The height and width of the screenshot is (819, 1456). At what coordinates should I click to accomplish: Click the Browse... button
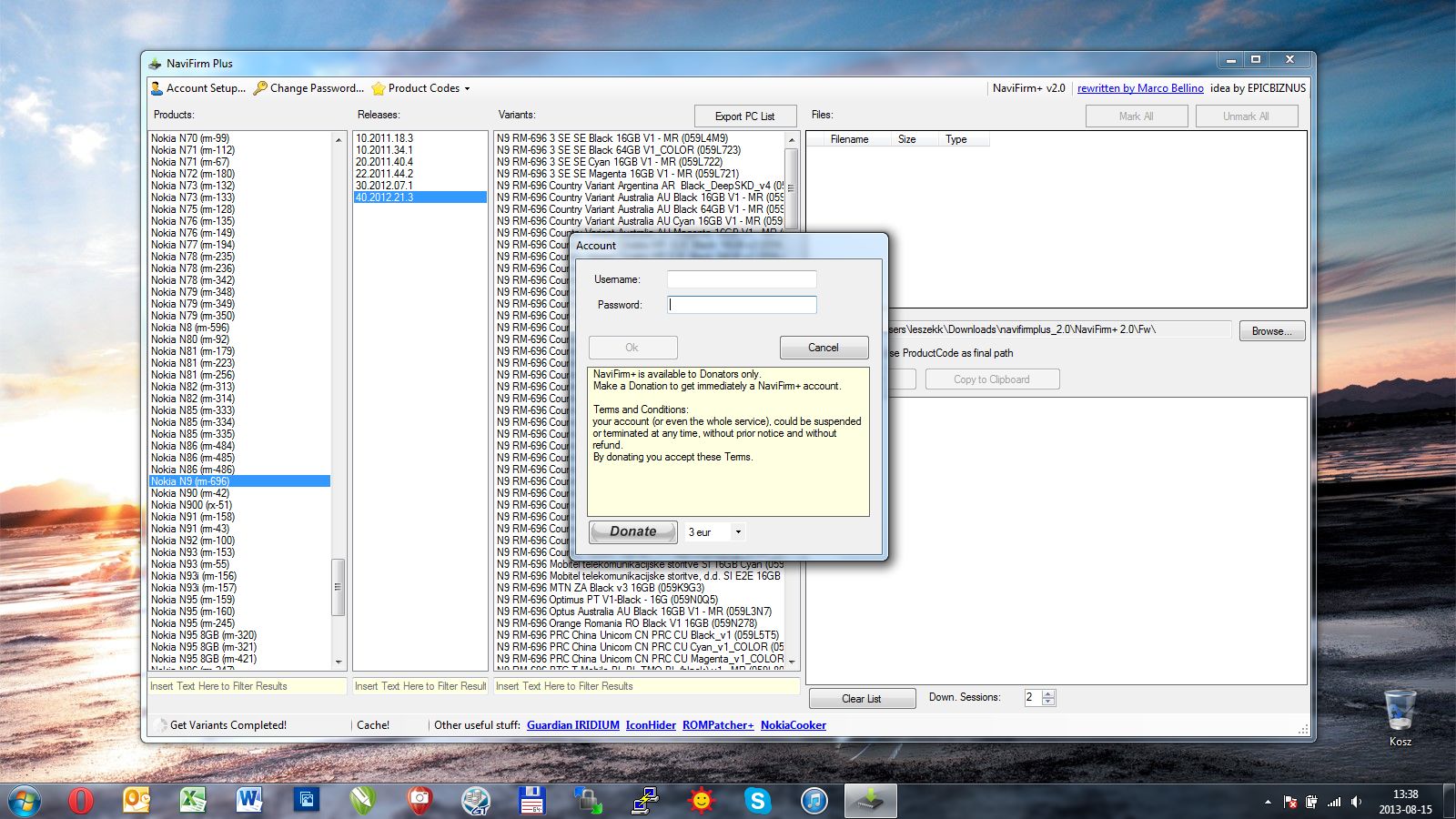click(1271, 331)
